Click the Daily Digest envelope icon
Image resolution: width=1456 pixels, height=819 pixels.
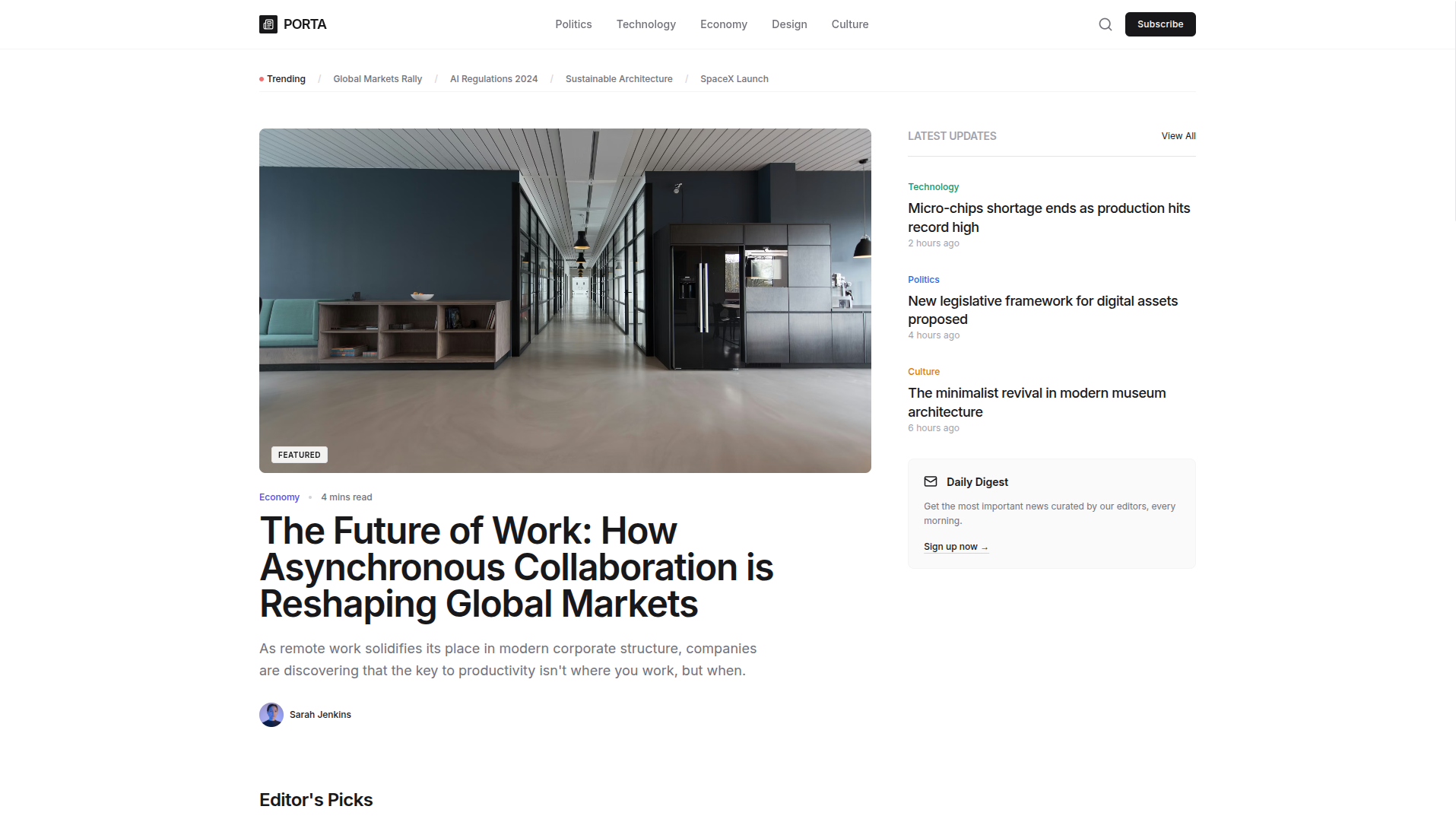tap(931, 481)
